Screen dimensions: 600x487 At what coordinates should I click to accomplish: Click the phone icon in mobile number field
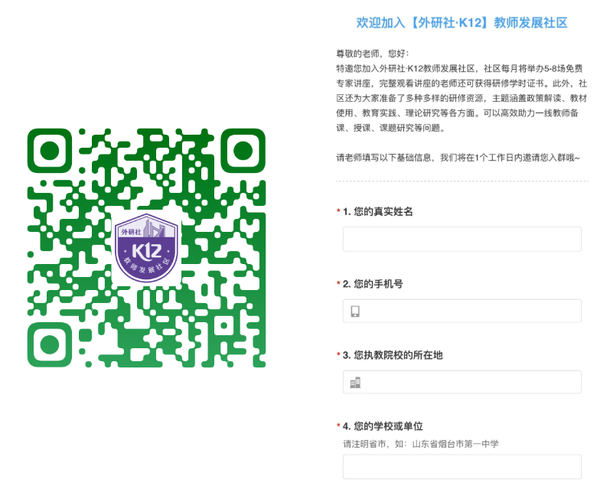pyautogui.click(x=355, y=311)
